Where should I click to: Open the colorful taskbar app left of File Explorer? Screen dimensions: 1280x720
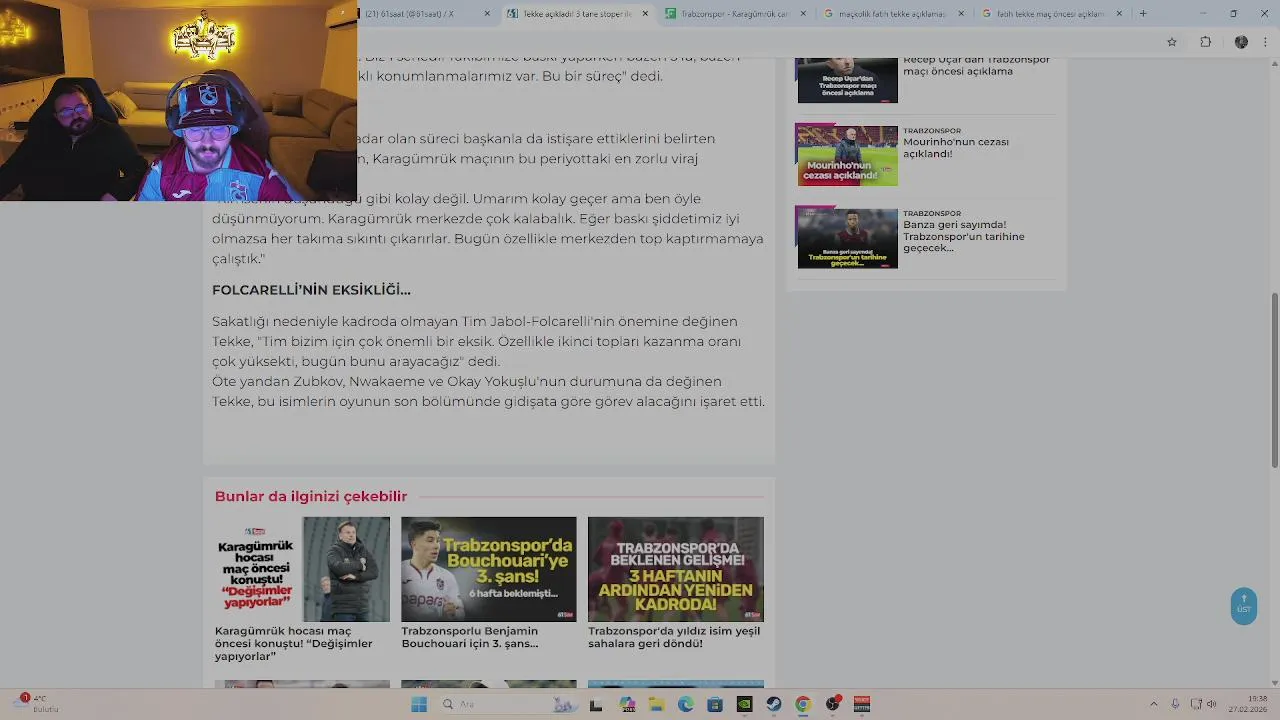point(627,704)
